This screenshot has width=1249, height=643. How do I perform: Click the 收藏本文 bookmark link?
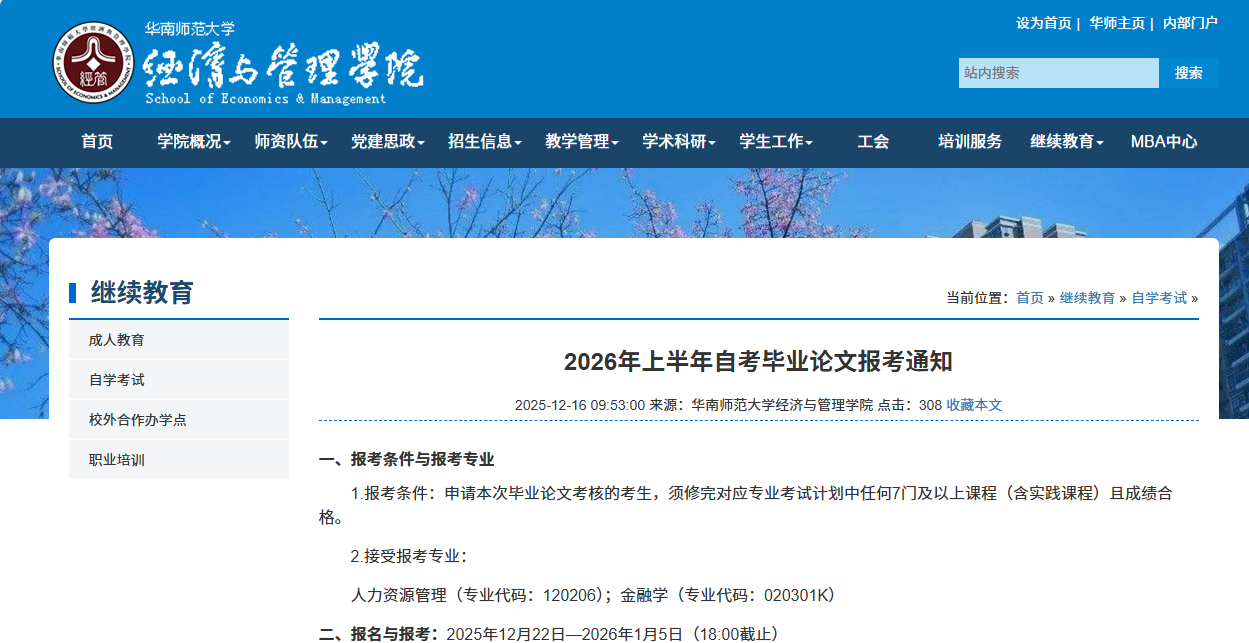point(974,405)
